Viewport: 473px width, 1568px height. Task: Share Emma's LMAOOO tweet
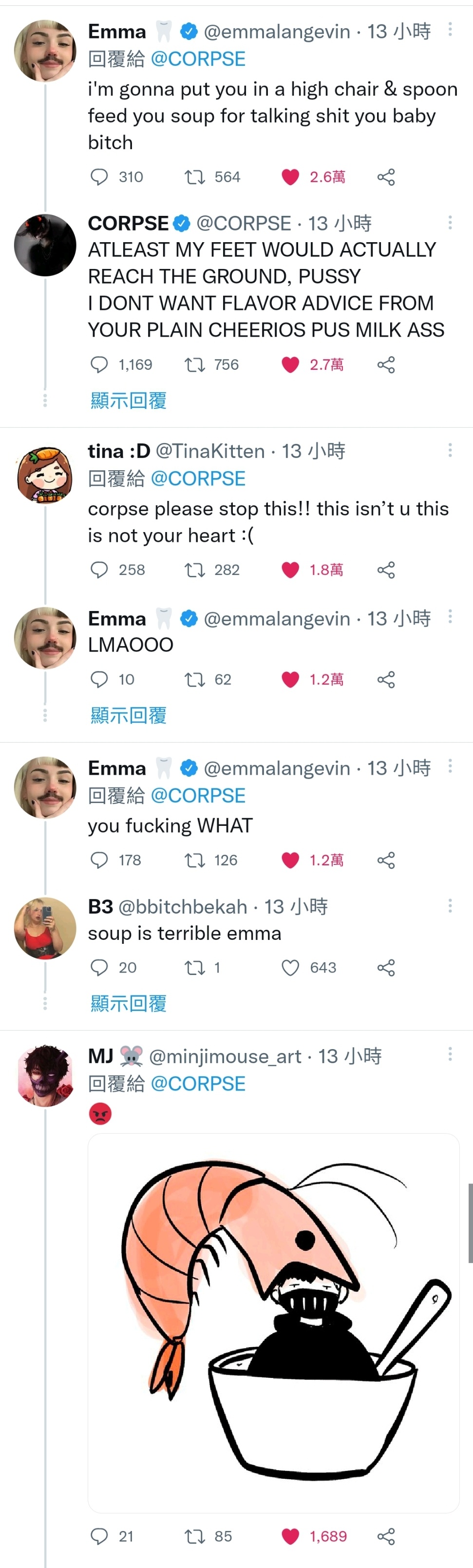(386, 679)
